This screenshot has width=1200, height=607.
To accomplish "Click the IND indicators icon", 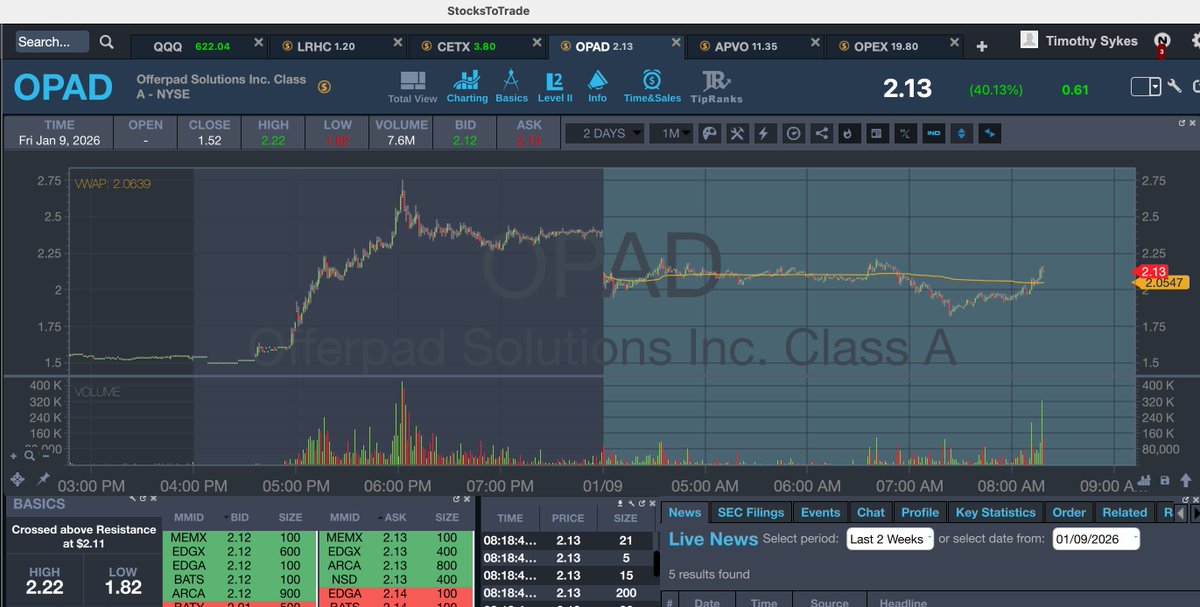I will (x=933, y=133).
